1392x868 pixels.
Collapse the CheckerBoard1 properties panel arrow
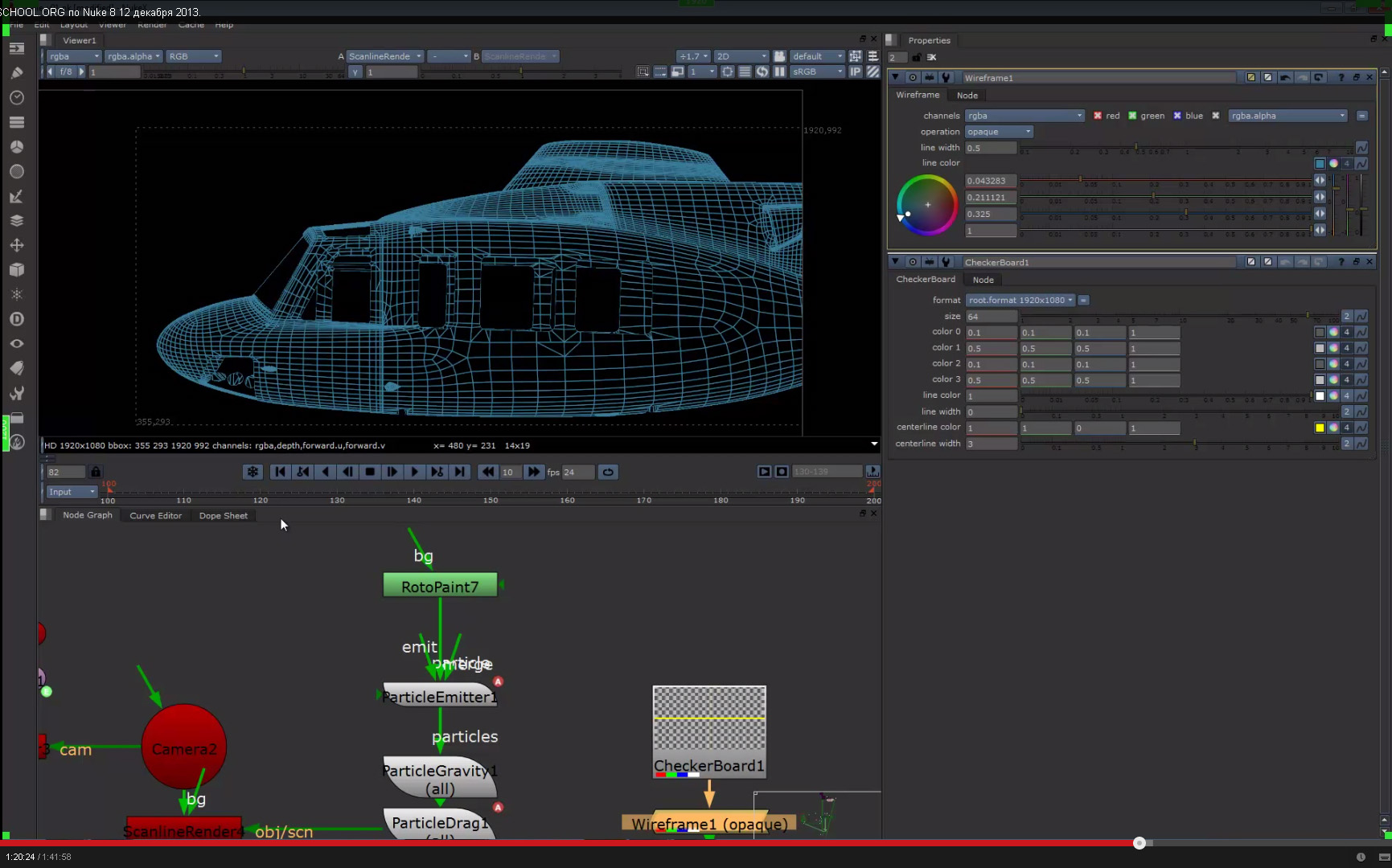click(x=895, y=262)
